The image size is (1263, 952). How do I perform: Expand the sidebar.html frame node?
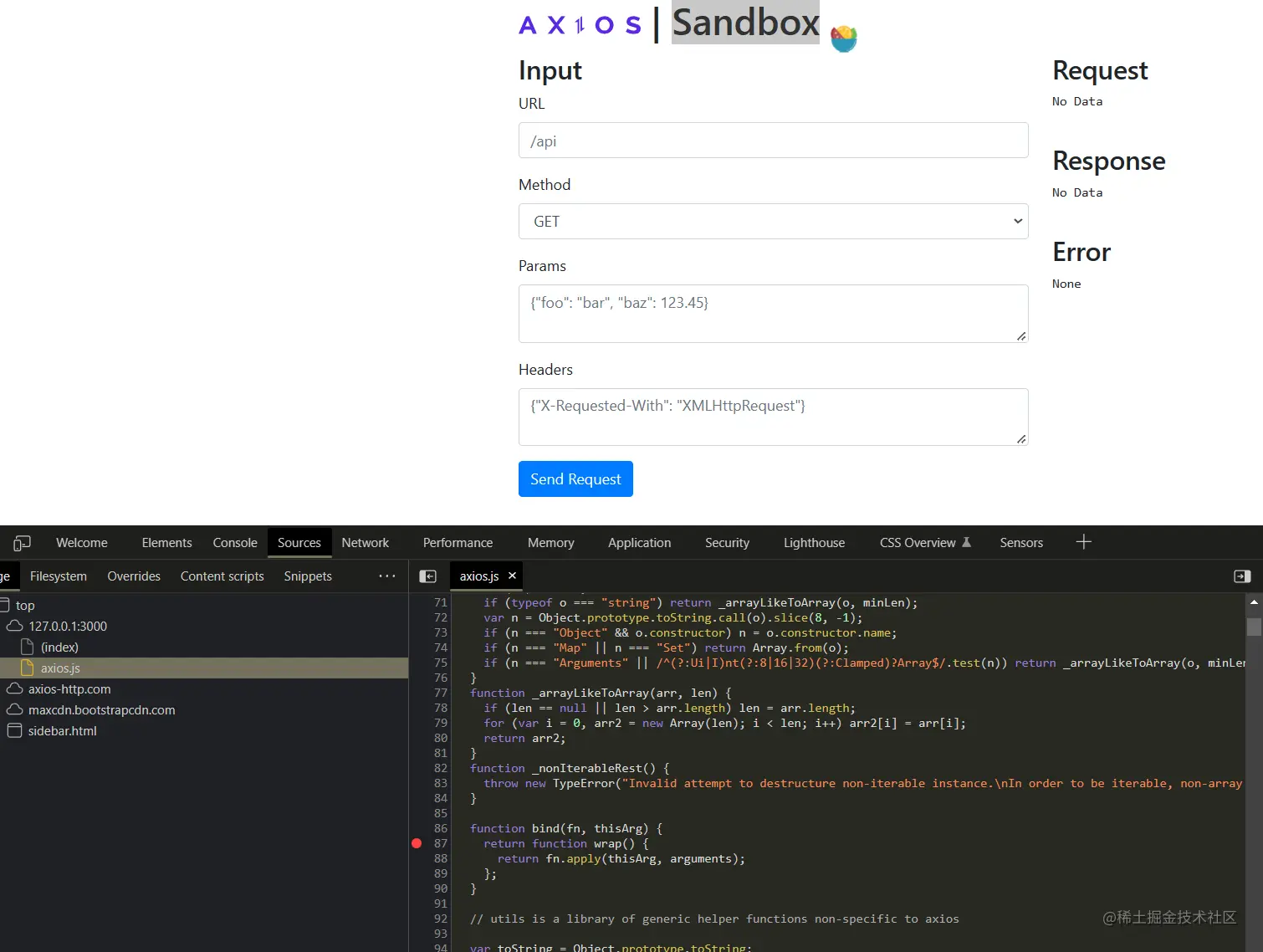coord(63,730)
